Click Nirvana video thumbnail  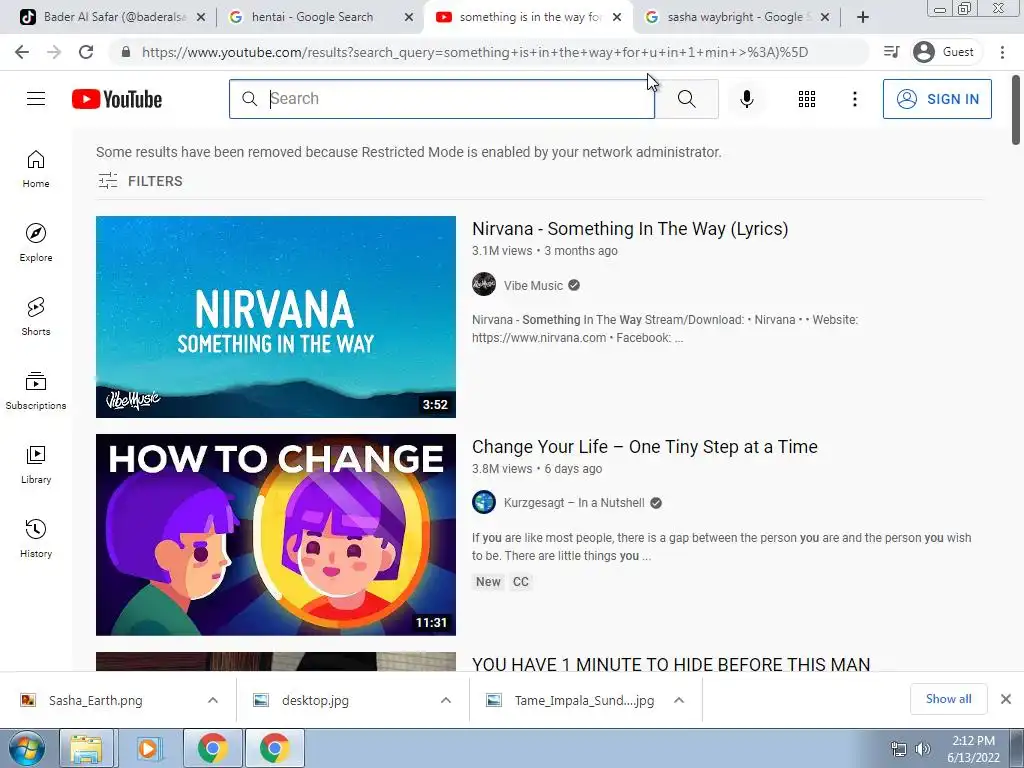click(276, 317)
